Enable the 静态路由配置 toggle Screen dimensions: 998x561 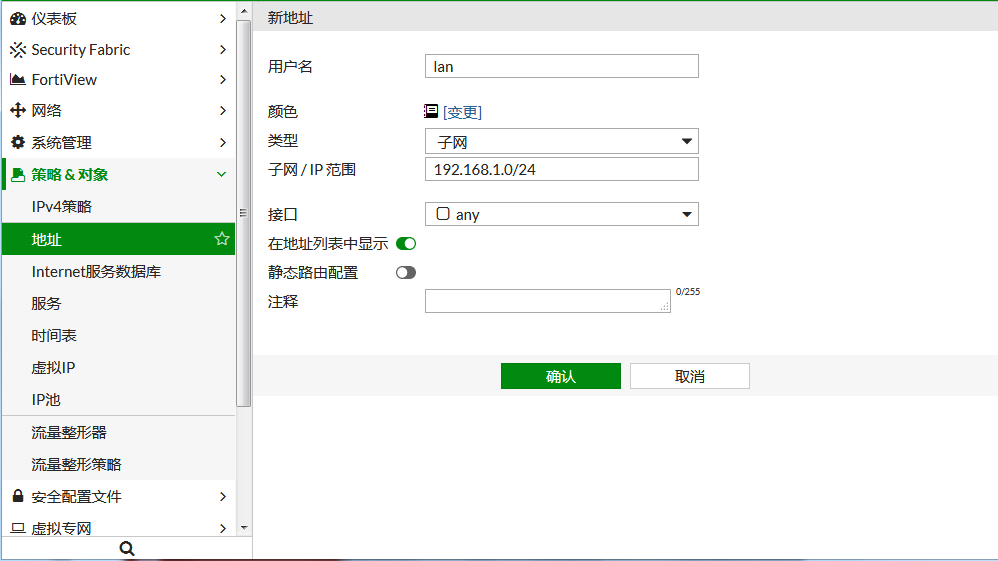pyautogui.click(x=406, y=272)
